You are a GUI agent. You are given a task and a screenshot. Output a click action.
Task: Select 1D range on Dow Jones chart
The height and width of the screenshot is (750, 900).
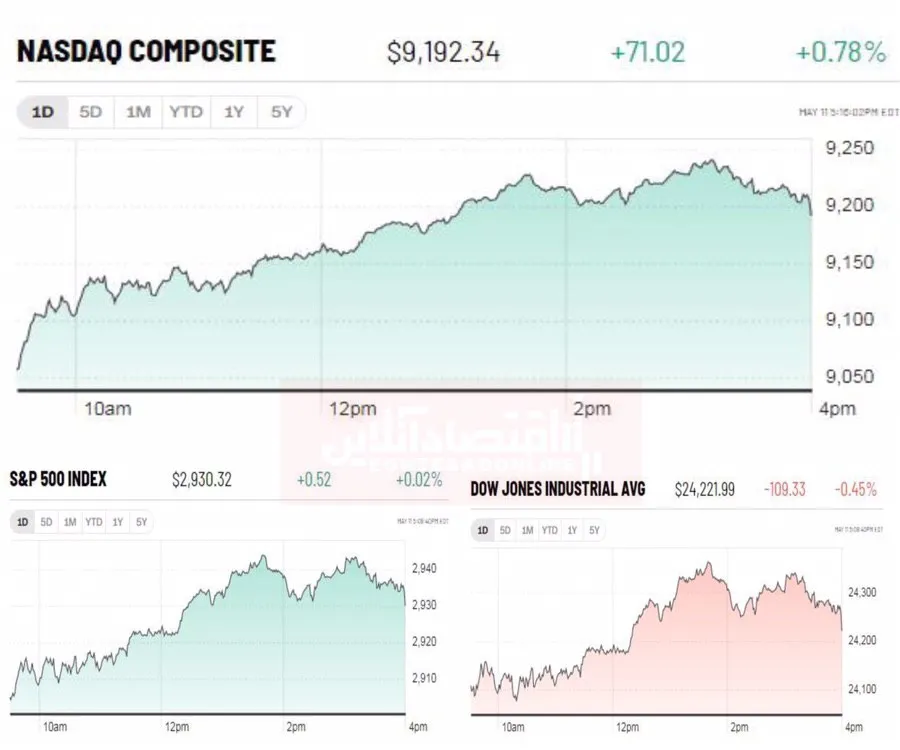483,530
